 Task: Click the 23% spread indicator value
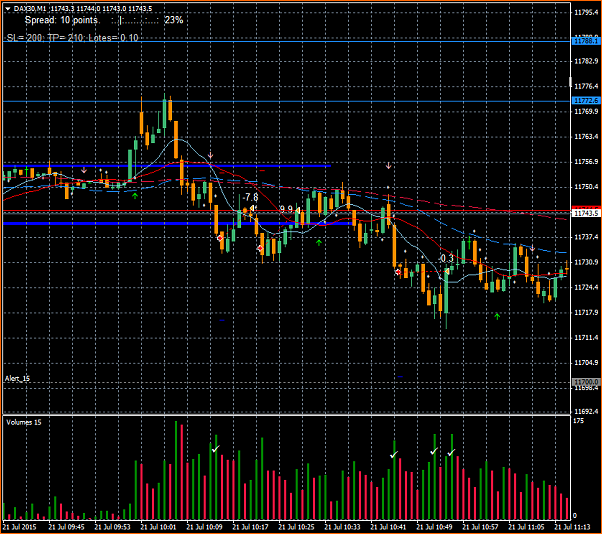click(x=174, y=20)
